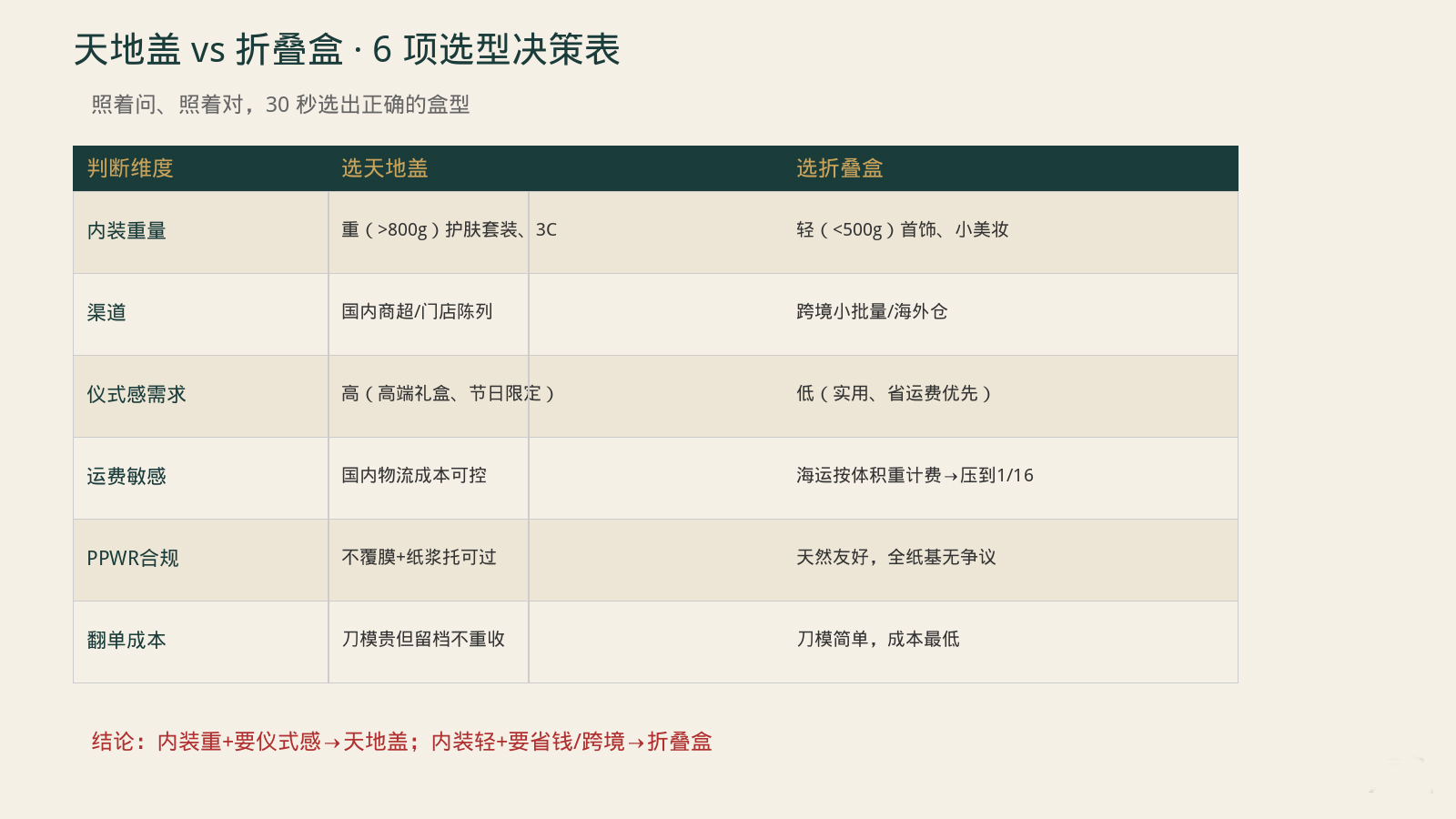
Task: Click the cell 跨境小批量/海外仓
Action: pos(872,312)
